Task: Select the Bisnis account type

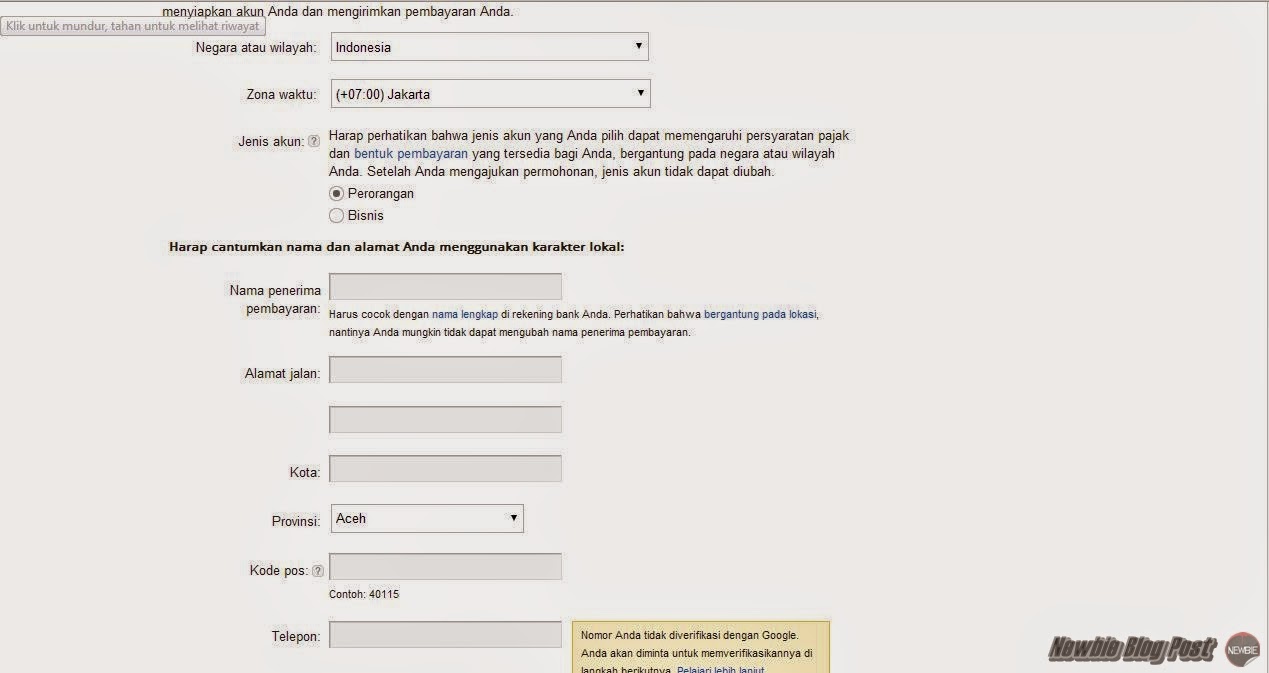Action: click(x=336, y=215)
